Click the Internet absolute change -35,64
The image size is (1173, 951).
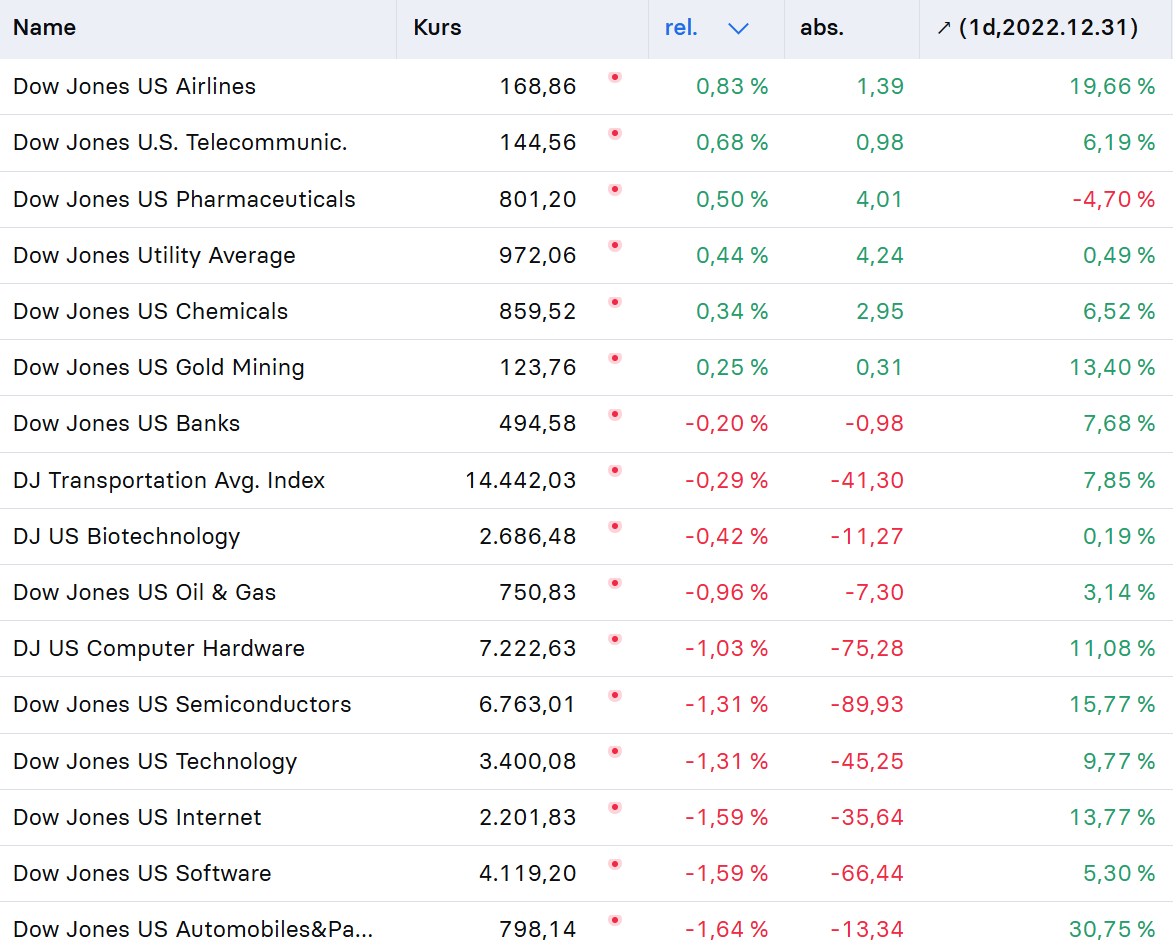[867, 817]
